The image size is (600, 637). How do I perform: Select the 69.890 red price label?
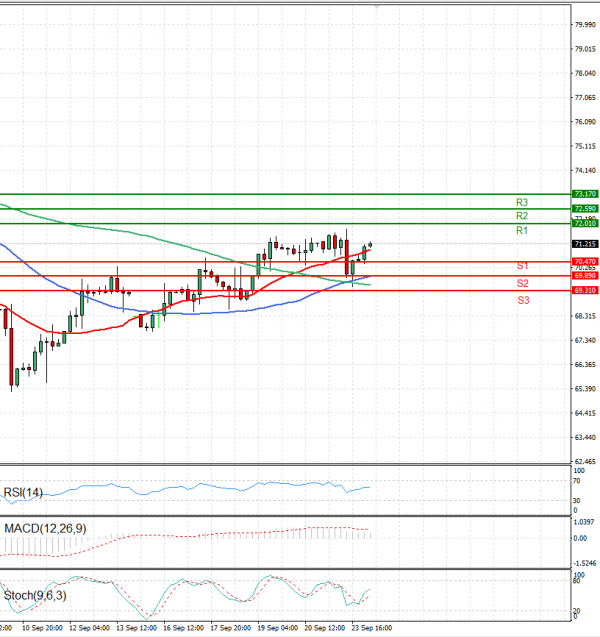click(x=585, y=275)
